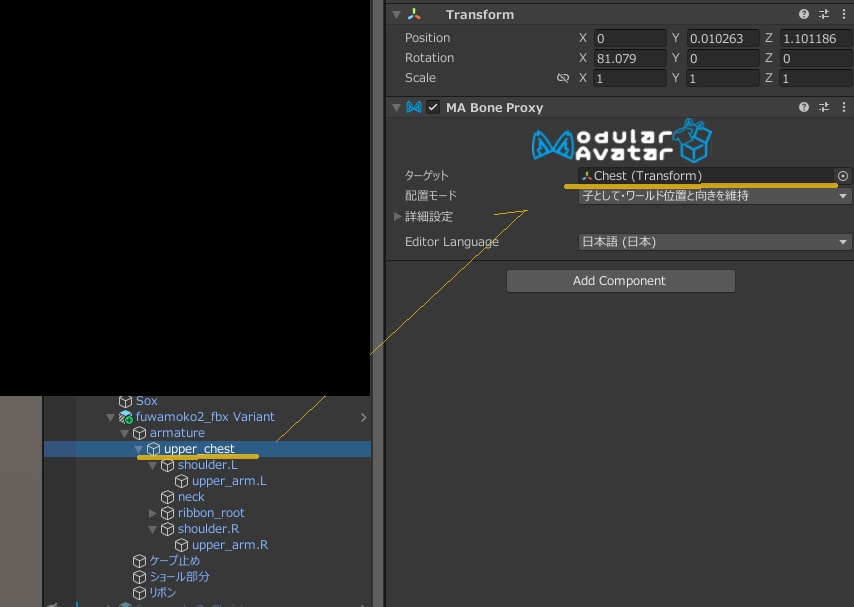Collapse the shoulder.R tree node

coord(152,529)
